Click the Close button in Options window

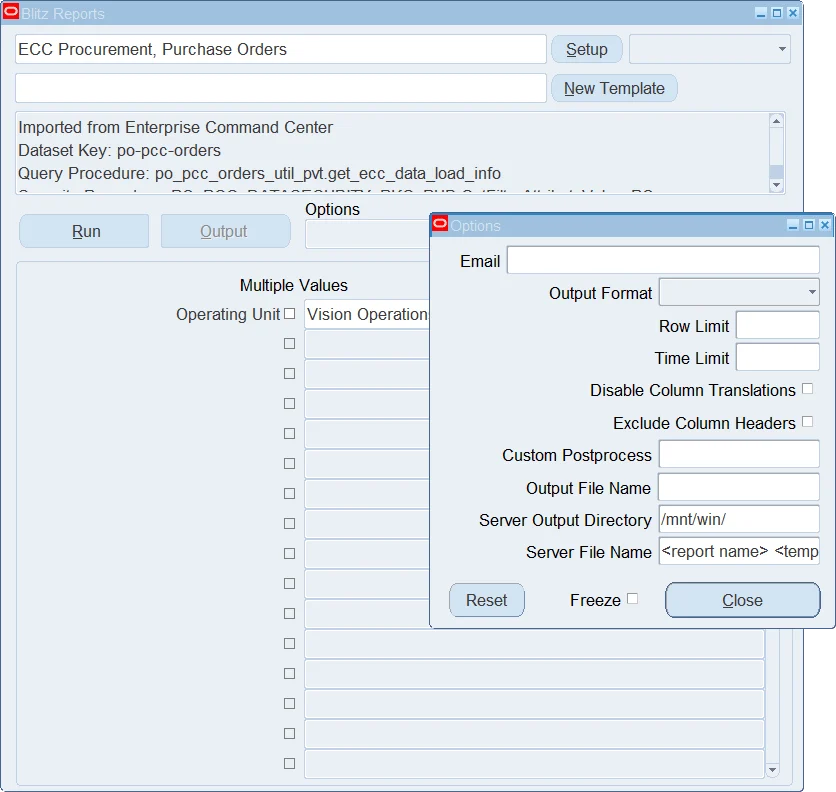point(743,600)
